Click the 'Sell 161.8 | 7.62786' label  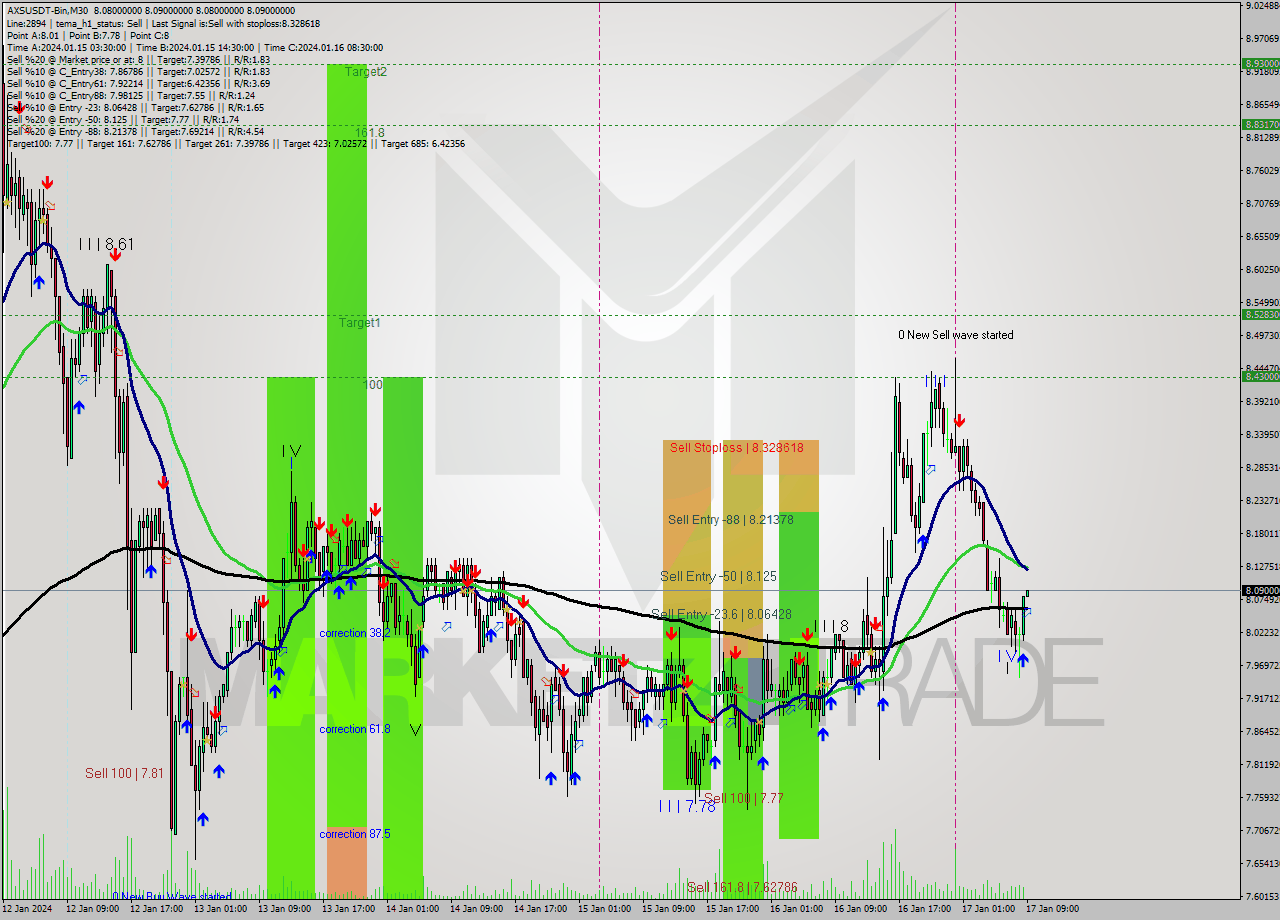[x=742, y=887]
